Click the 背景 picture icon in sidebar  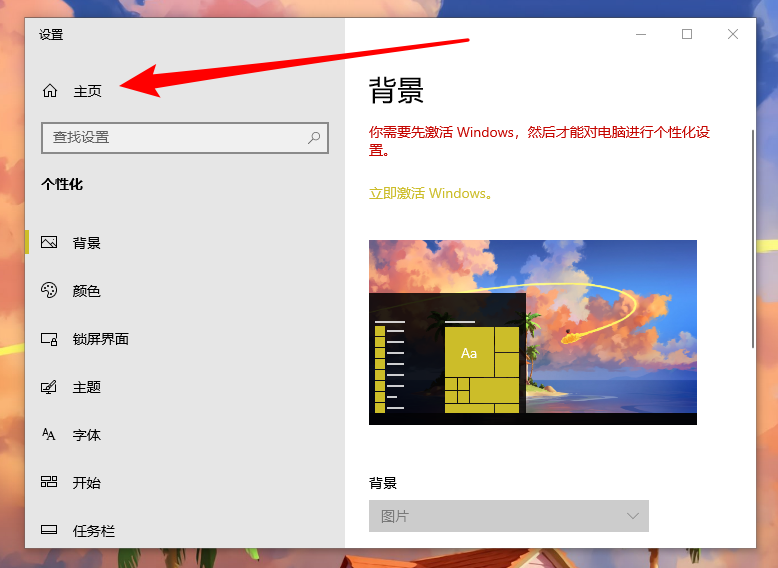click(49, 242)
